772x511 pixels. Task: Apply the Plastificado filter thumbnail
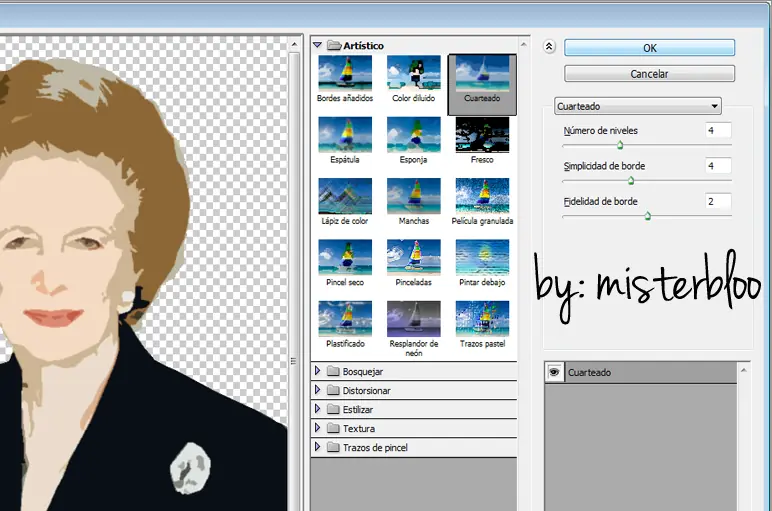pyautogui.click(x=345, y=319)
